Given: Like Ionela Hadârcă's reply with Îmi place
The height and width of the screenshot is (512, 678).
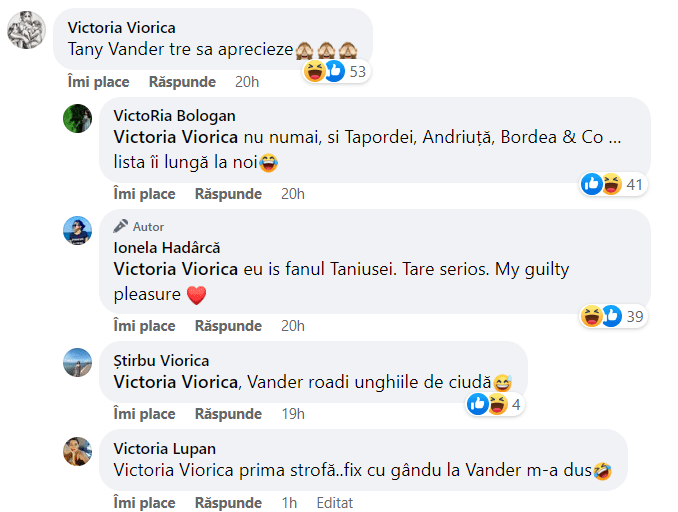Looking at the screenshot, I should [x=144, y=326].
